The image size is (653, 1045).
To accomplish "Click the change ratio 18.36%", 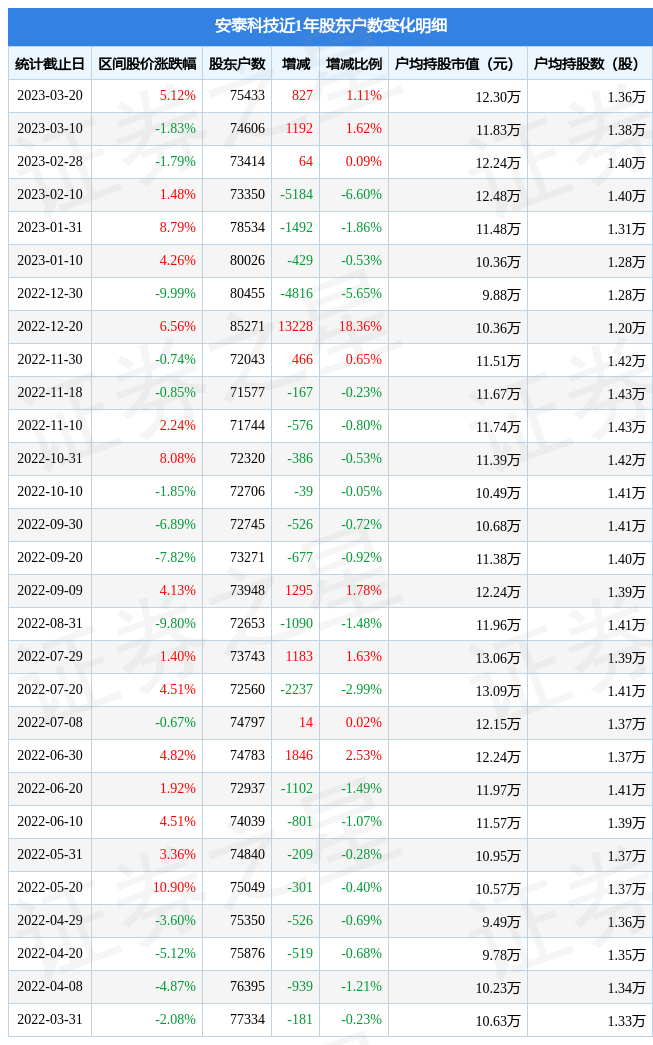I will [360, 326].
